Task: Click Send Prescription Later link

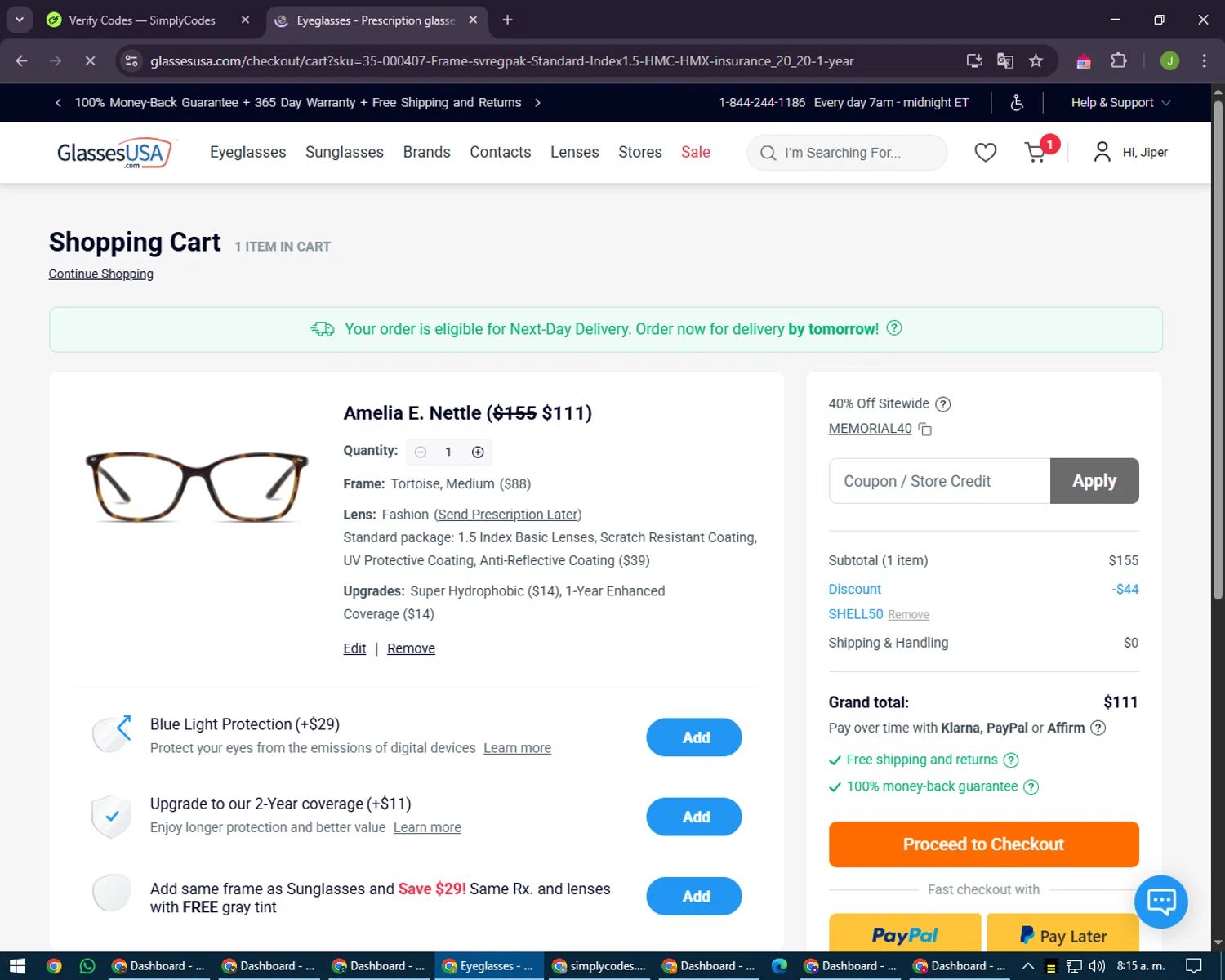Action: [x=508, y=514]
